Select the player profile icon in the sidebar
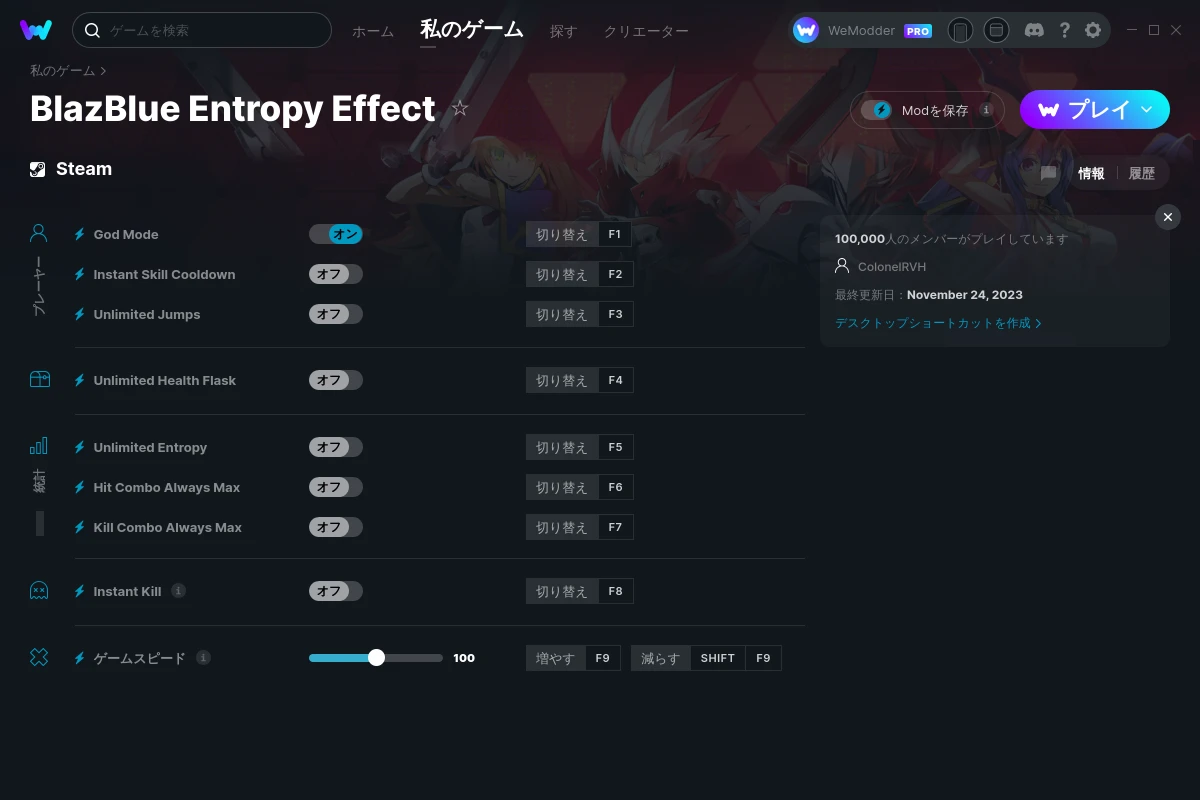Image resolution: width=1200 pixels, height=800 pixels. (38, 232)
